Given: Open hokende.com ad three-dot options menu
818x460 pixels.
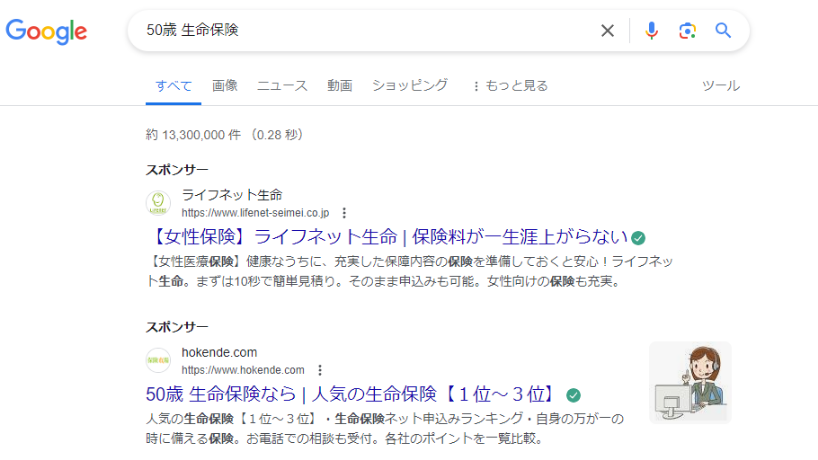Looking at the screenshot, I should pos(320,370).
